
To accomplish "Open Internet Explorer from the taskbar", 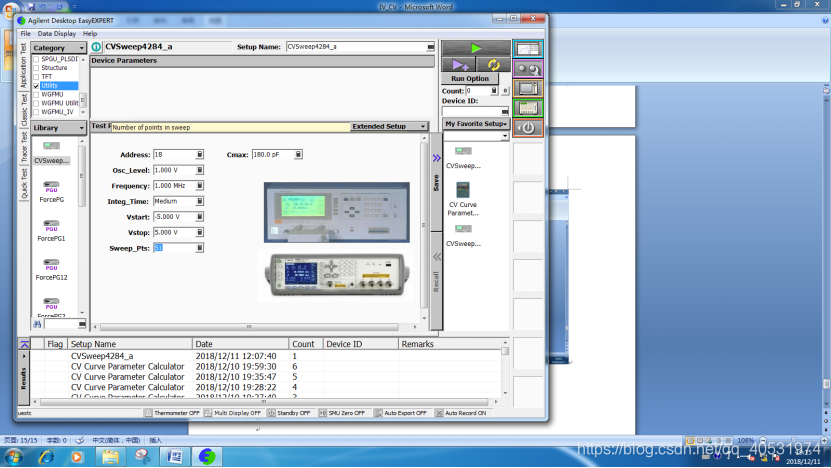I will pyautogui.click(x=46, y=456).
